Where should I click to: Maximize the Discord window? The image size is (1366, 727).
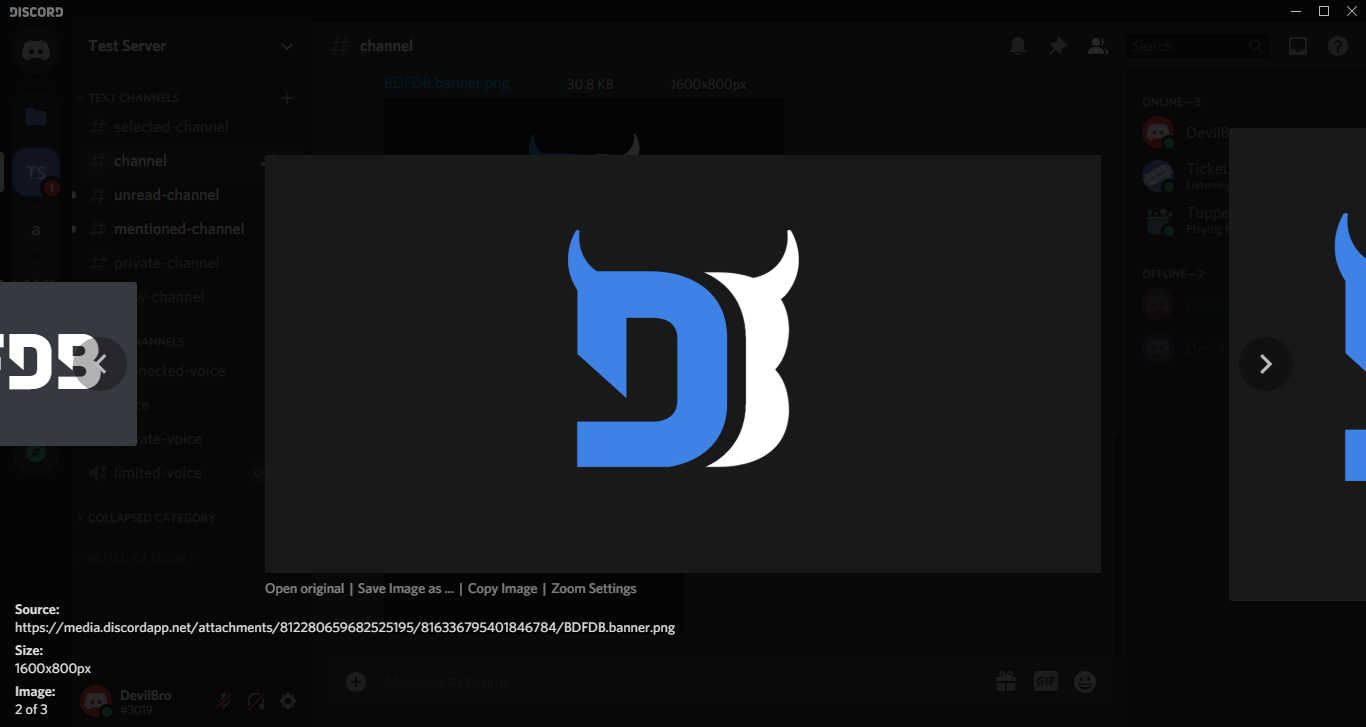[x=1324, y=11]
